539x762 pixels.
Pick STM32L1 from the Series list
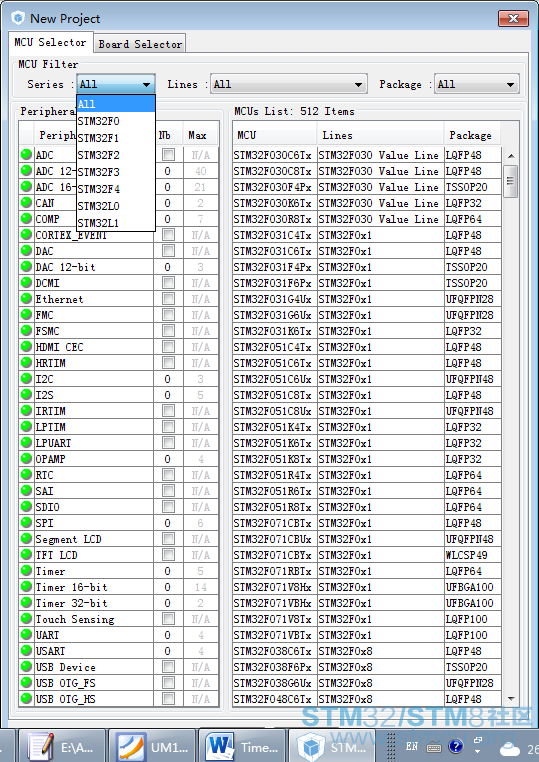point(116,223)
